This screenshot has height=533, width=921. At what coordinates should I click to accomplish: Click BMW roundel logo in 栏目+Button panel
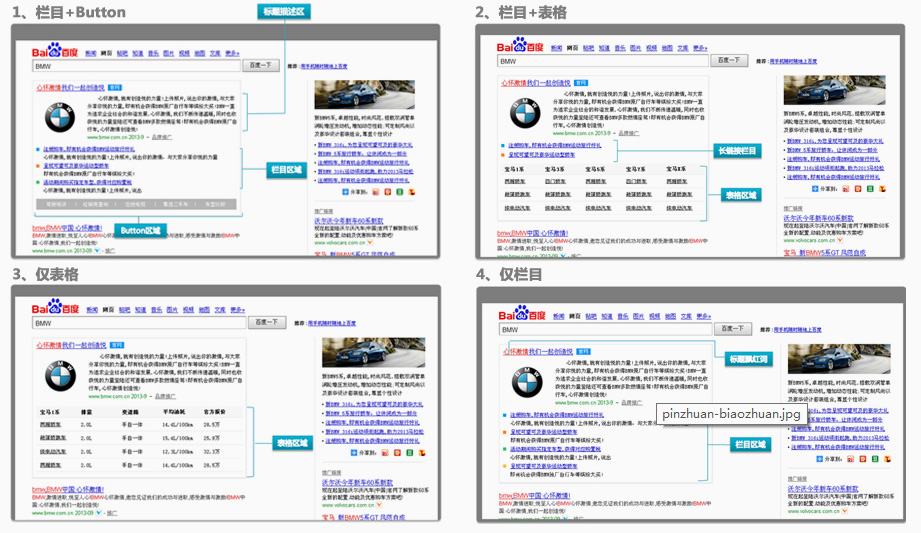(x=60, y=116)
